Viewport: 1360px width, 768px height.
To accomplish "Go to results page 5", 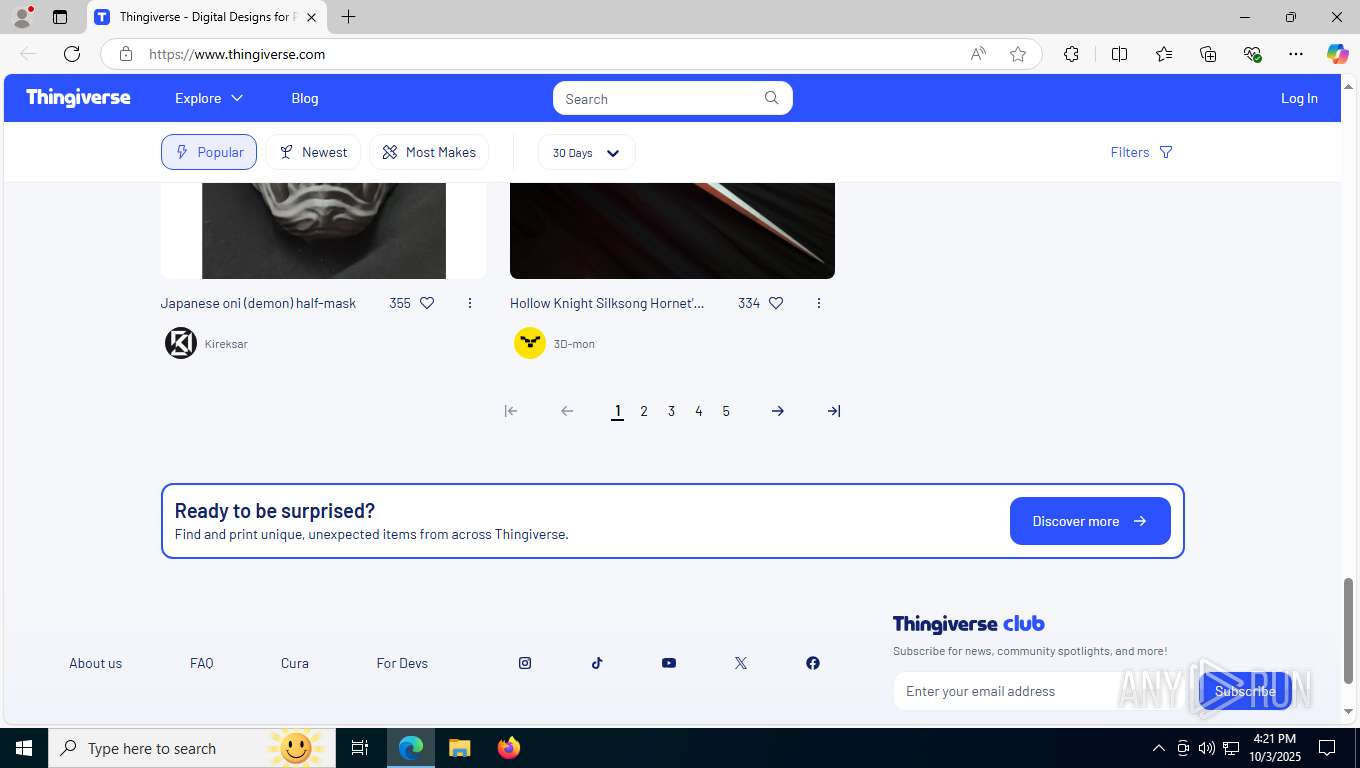I will pyautogui.click(x=726, y=411).
